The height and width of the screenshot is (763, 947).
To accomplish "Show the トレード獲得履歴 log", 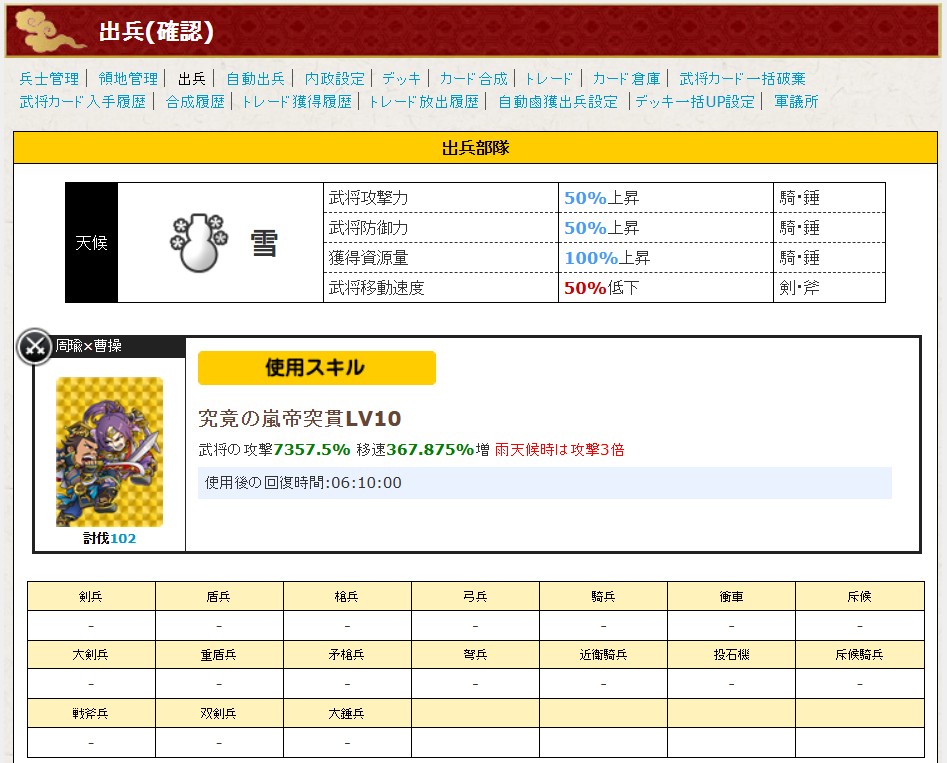I will 296,101.
